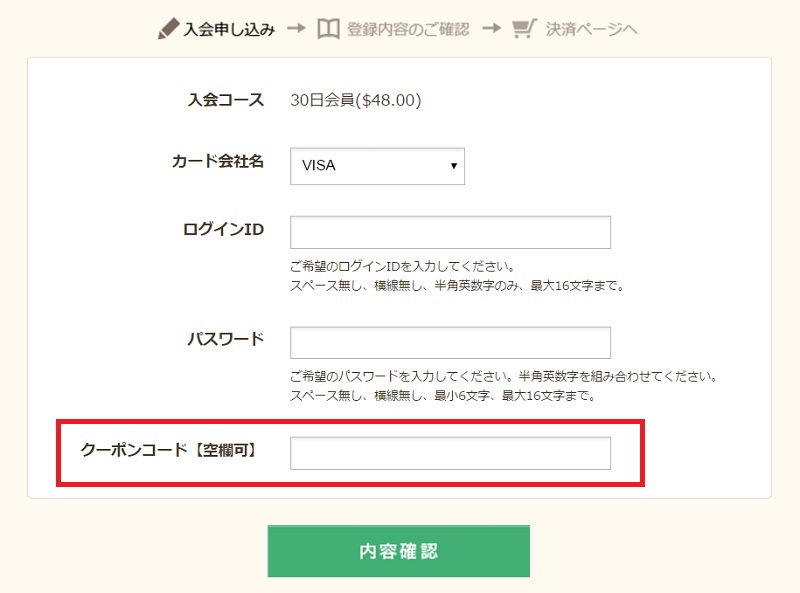Open the VISA card company dropdown
The width and height of the screenshot is (800, 593).
(x=377, y=166)
